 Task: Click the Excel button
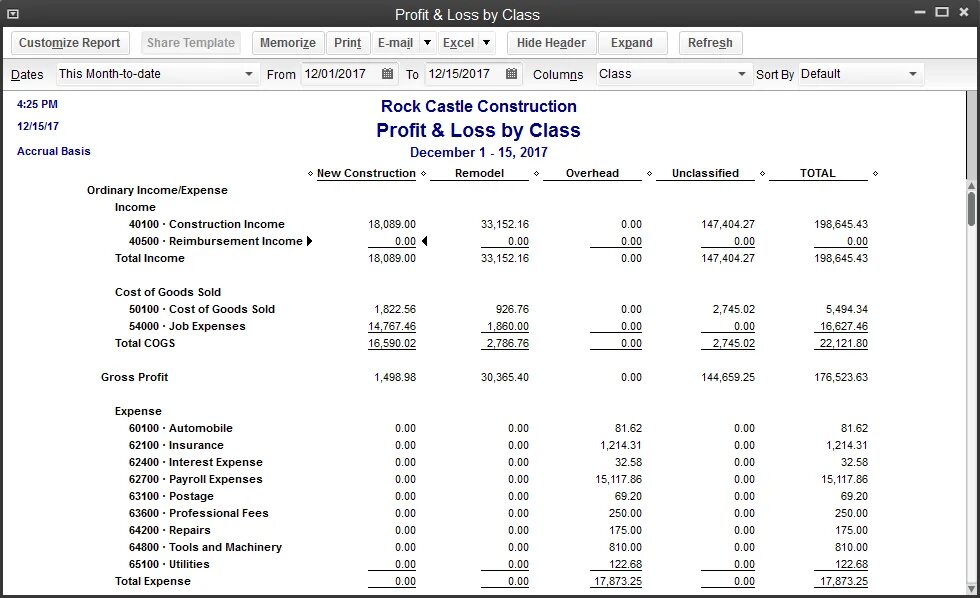pyautogui.click(x=458, y=43)
